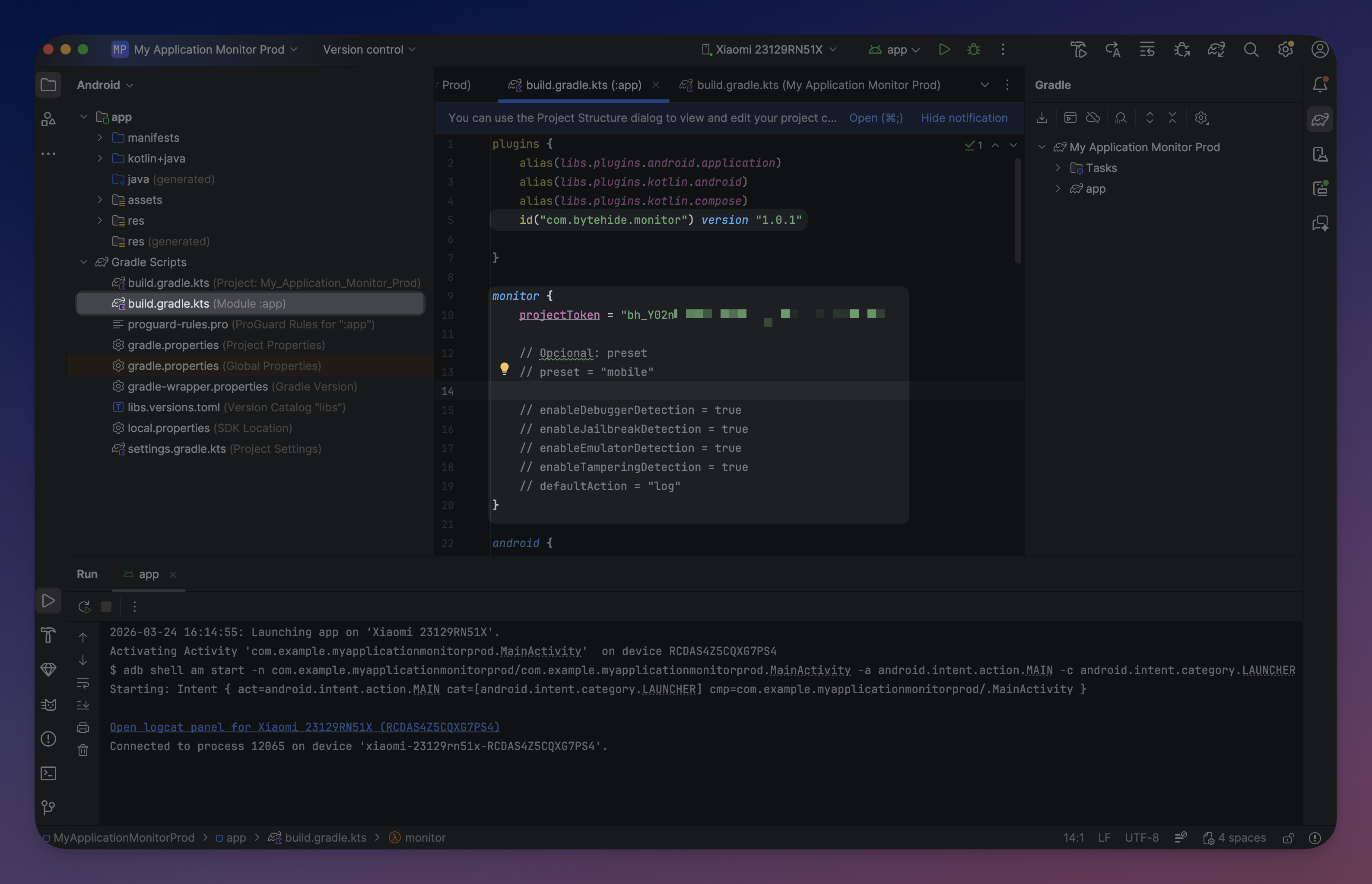
Task: Toggle Gradle offline mode
Action: [x=1093, y=118]
